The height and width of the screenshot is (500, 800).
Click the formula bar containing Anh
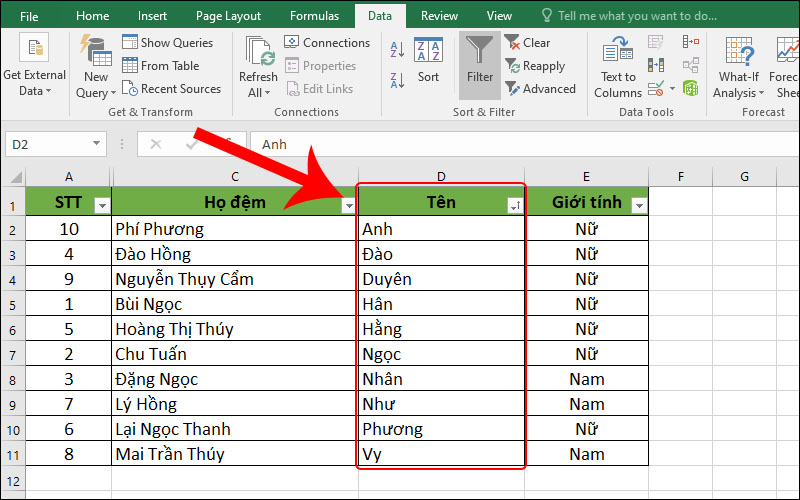click(x=524, y=144)
